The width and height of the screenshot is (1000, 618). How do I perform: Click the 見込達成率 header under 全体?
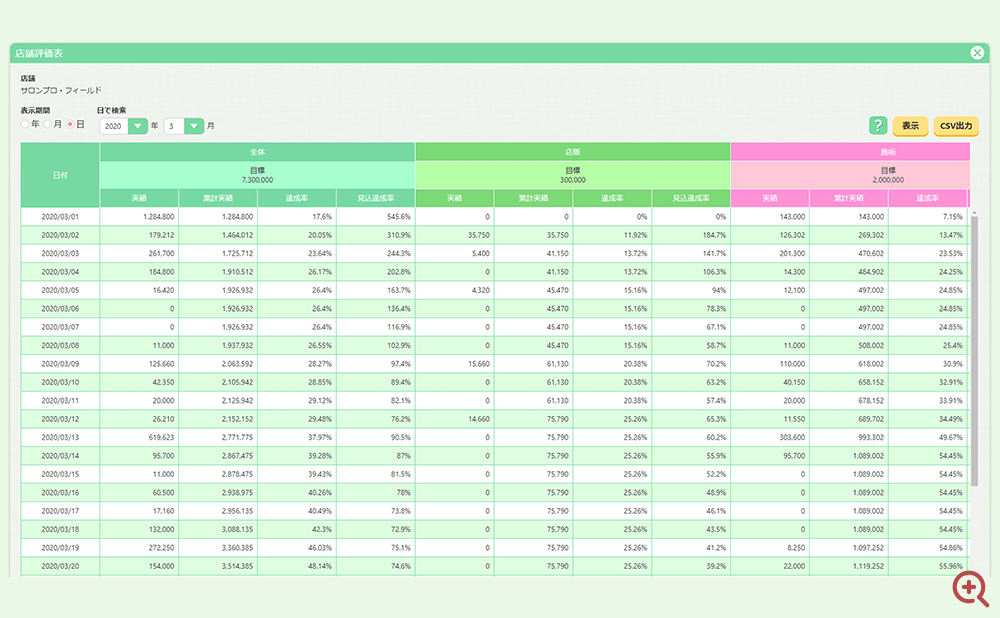(x=376, y=198)
